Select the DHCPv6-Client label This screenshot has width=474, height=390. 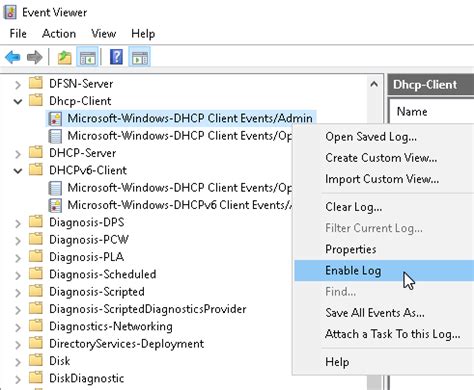(x=88, y=170)
